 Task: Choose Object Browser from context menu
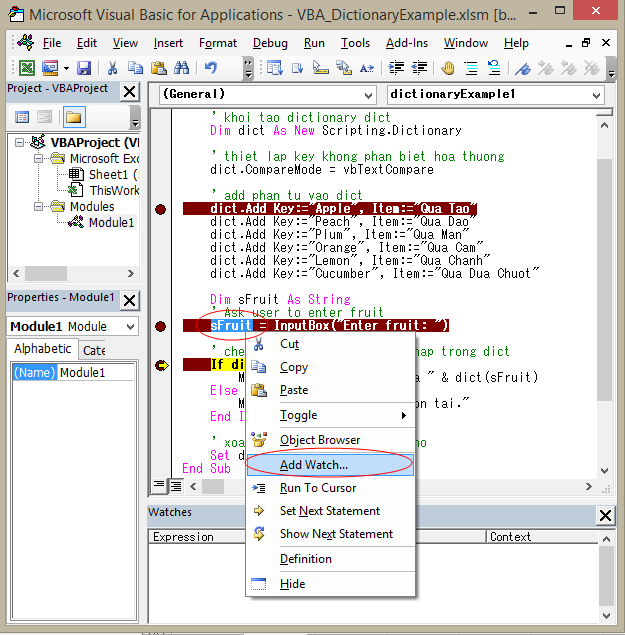pyautogui.click(x=330, y=440)
